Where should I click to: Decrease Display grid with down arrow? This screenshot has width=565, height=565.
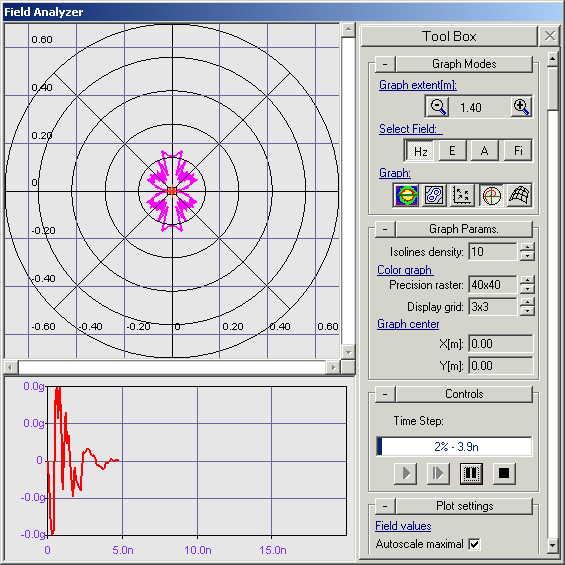[x=528, y=311]
